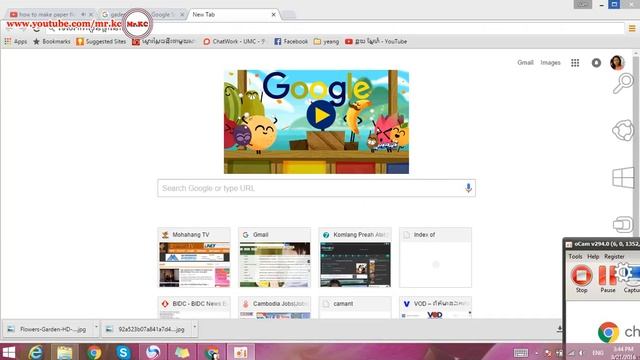The height and width of the screenshot is (360, 640).
Task: Open the Bookmarks star folder
Action: 51,41
